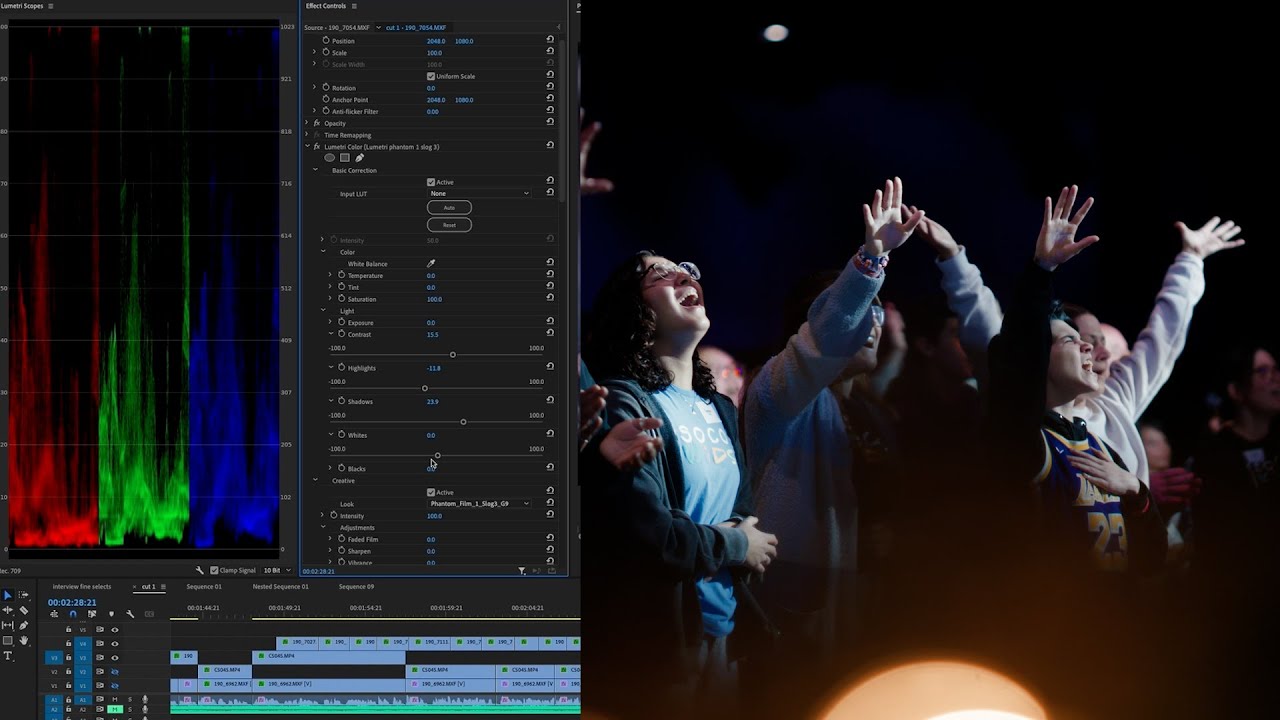Click the Effect Controls filter funnel icon
The height and width of the screenshot is (720, 1280).
[x=521, y=571]
